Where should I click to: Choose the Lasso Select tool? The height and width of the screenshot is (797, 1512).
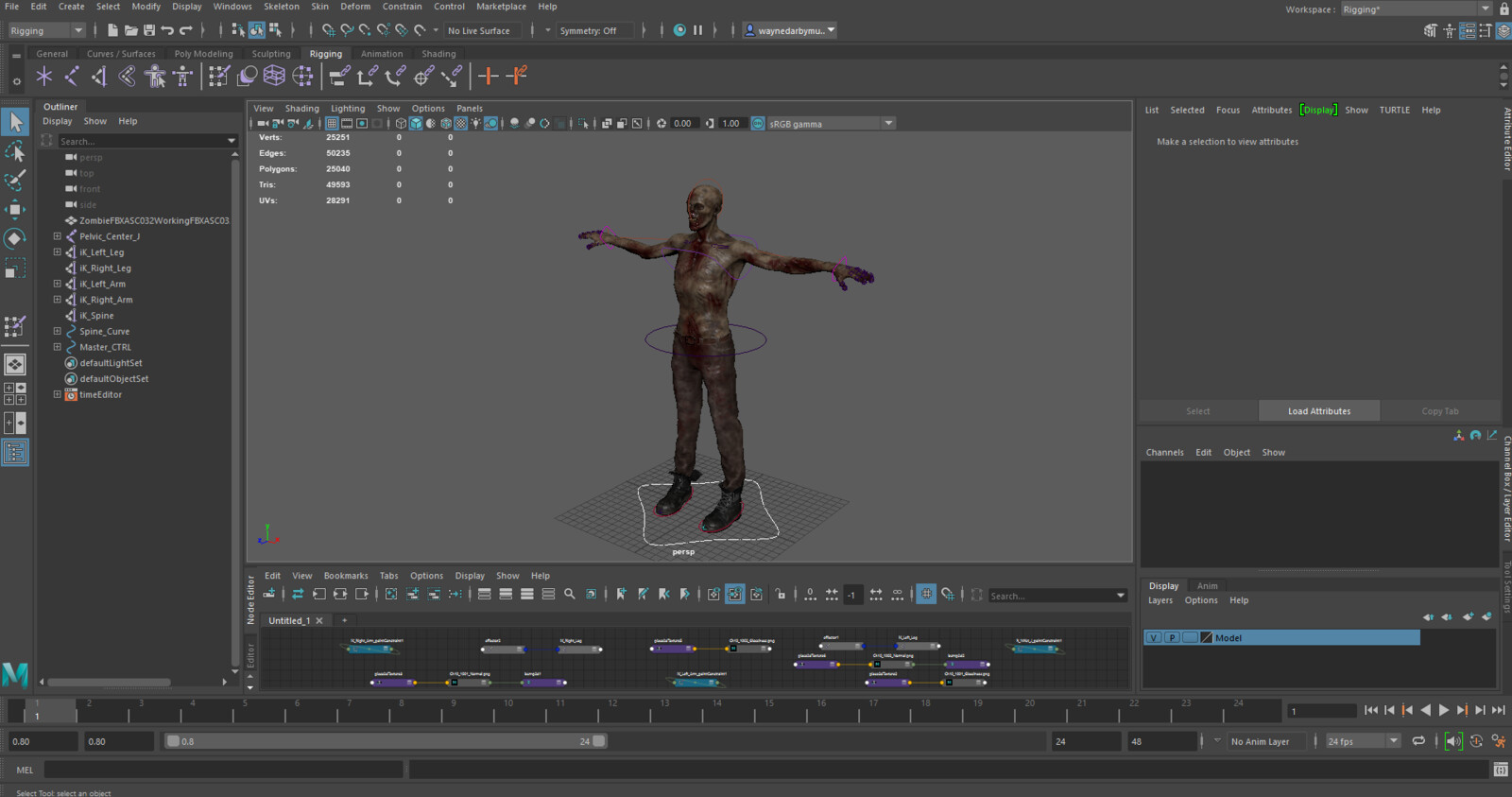[x=15, y=151]
